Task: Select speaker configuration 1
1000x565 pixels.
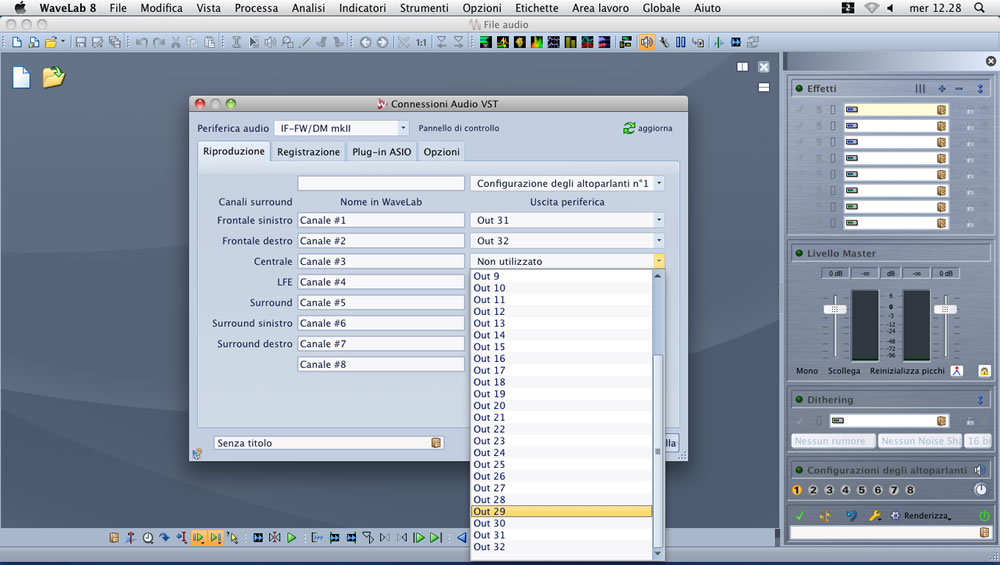Action: (x=797, y=490)
